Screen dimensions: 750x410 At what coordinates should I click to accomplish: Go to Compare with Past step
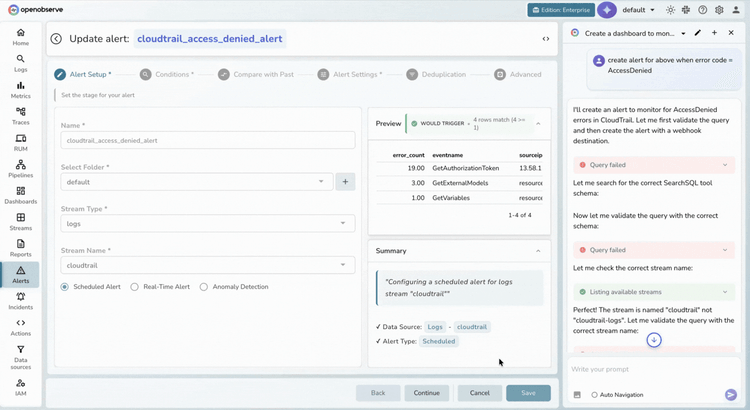tap(256, 74)
